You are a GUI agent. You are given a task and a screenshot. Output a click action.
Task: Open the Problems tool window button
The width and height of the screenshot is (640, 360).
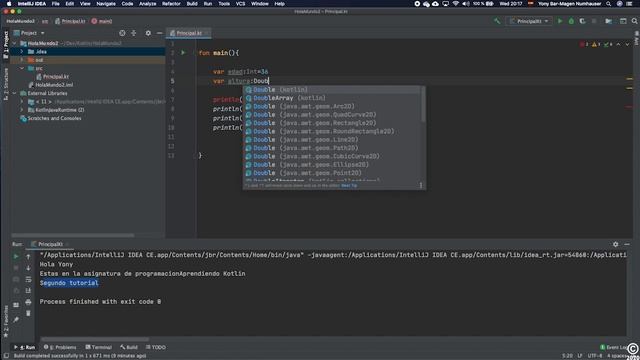[x=60, y=347]
